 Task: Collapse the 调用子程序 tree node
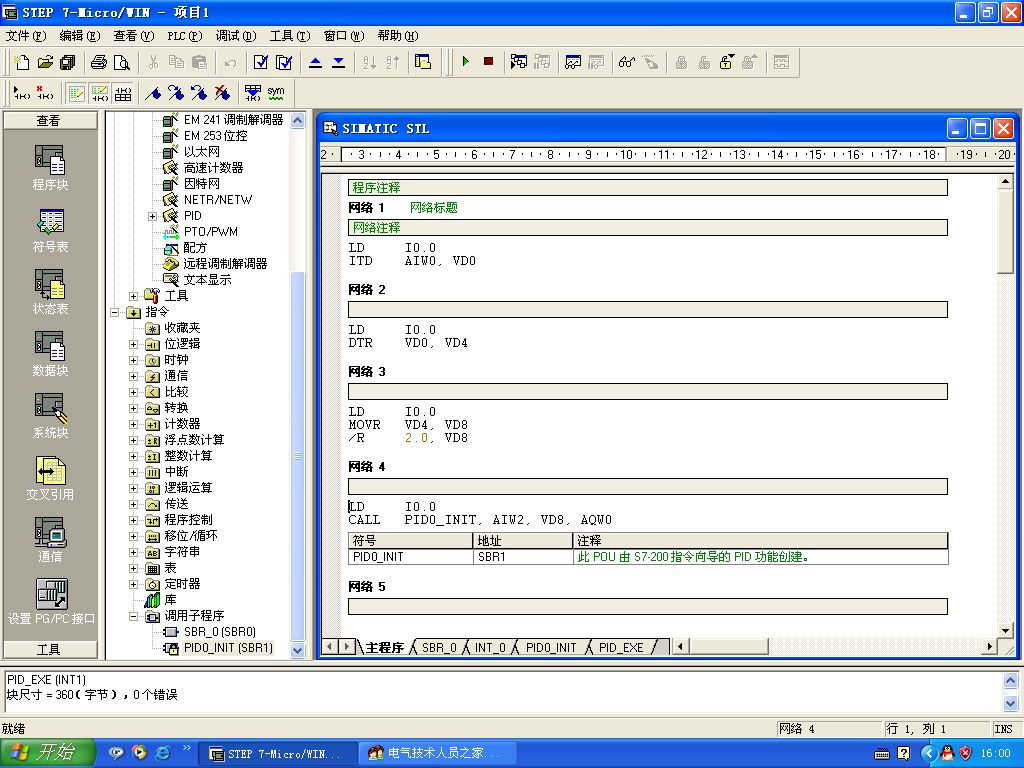(133, 616)
